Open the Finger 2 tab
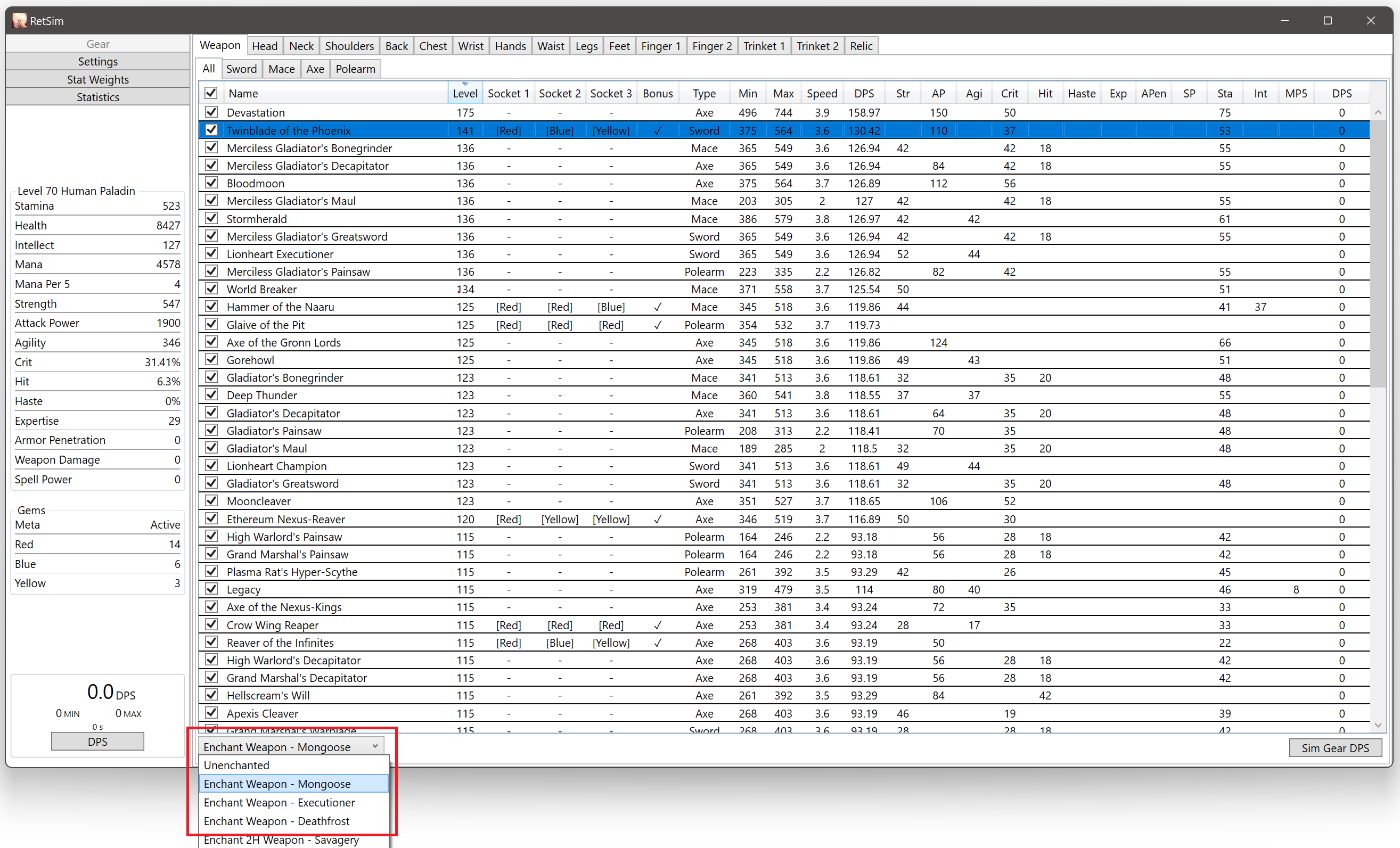 click(712, 46)
